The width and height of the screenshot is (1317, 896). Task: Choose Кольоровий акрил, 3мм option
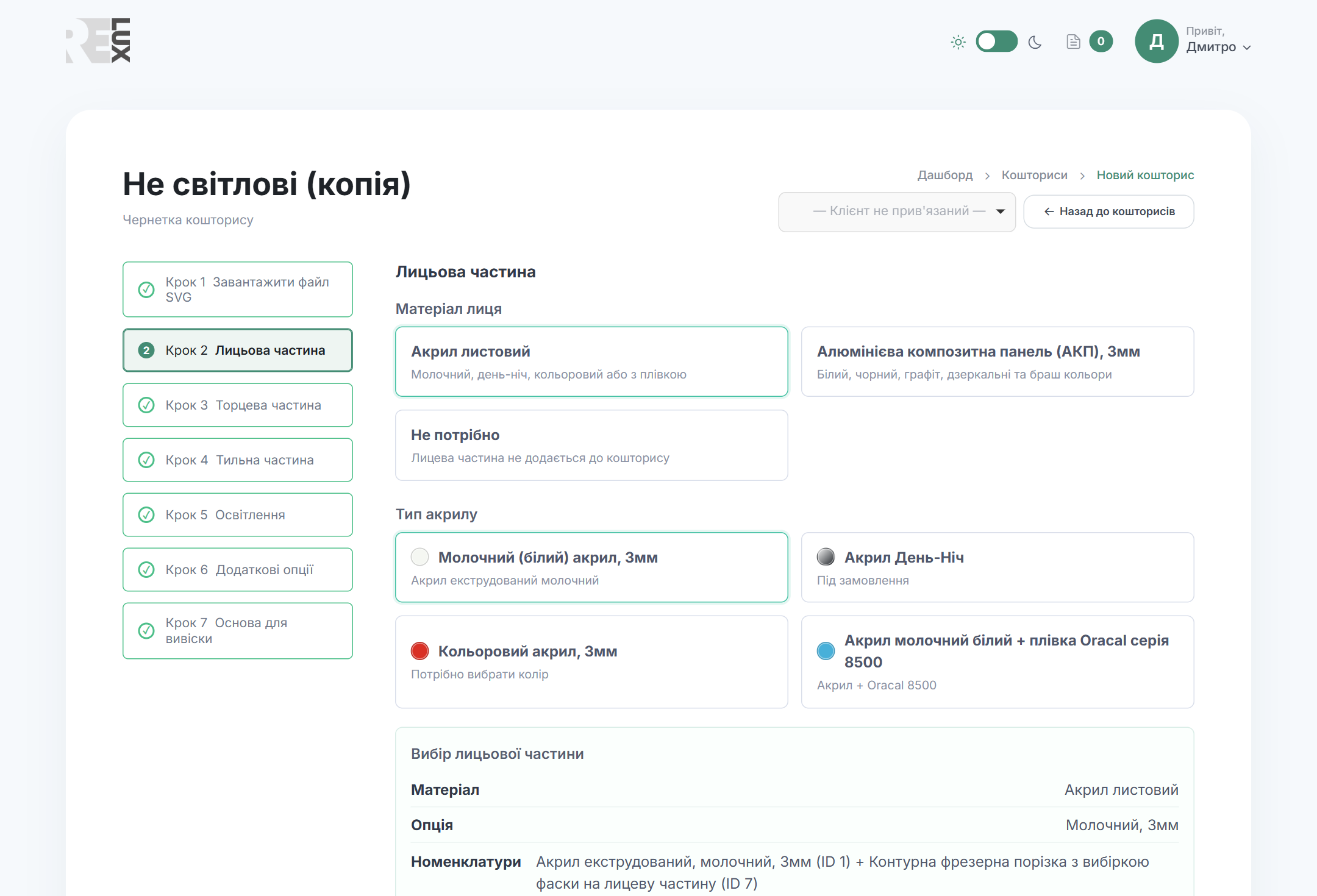coord(591,662)
